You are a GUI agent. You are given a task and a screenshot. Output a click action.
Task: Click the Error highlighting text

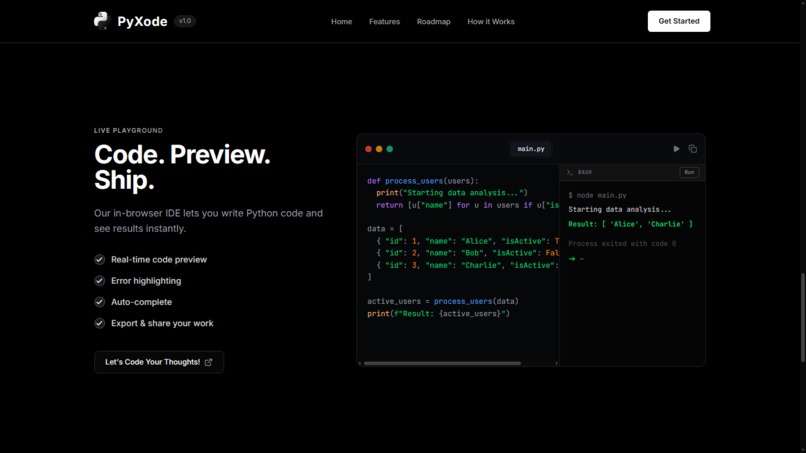(x=146, y=281)
